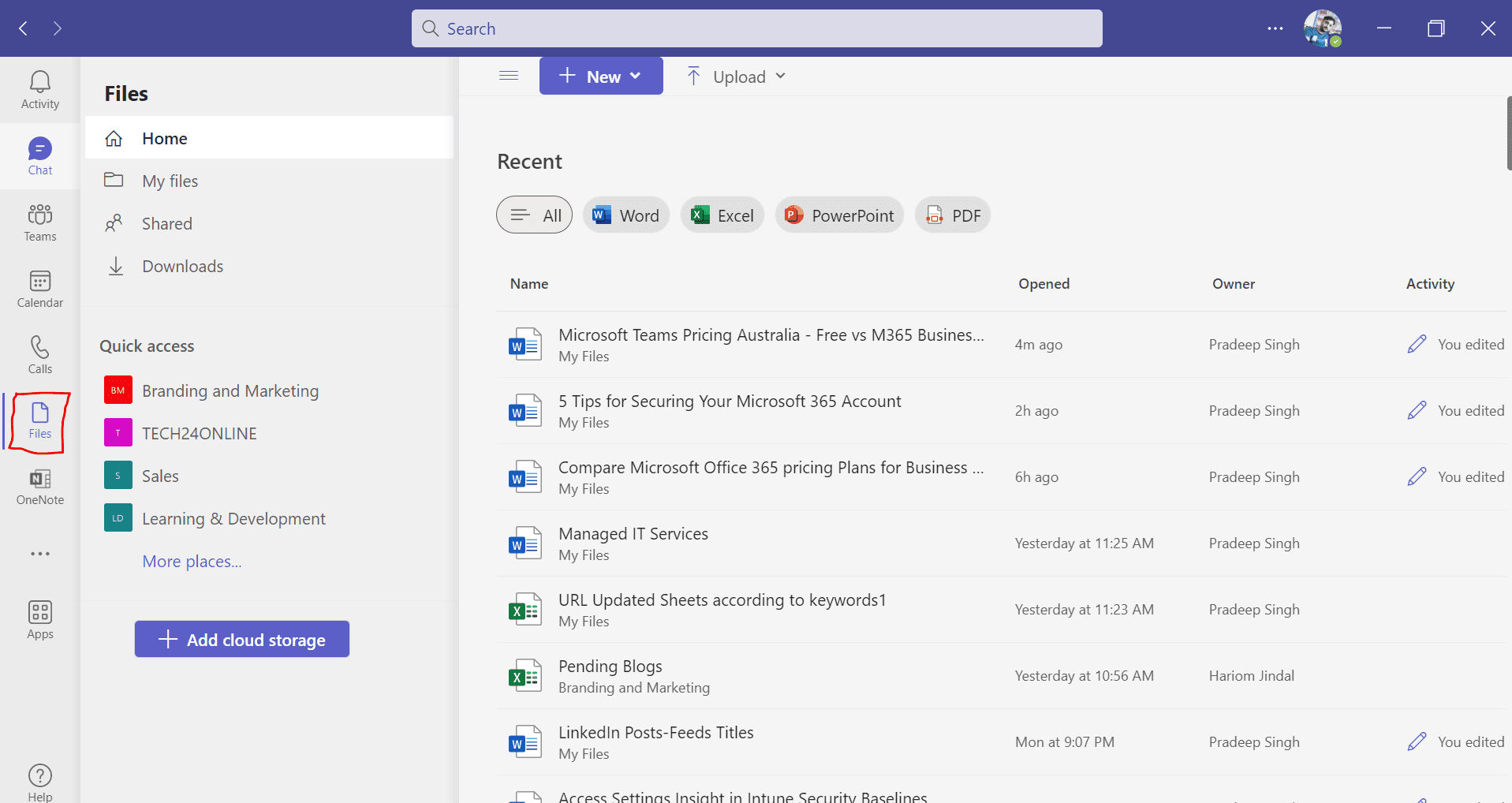Open the Calls section
The height and width of the screenshot is (803, 1512).
39,354
